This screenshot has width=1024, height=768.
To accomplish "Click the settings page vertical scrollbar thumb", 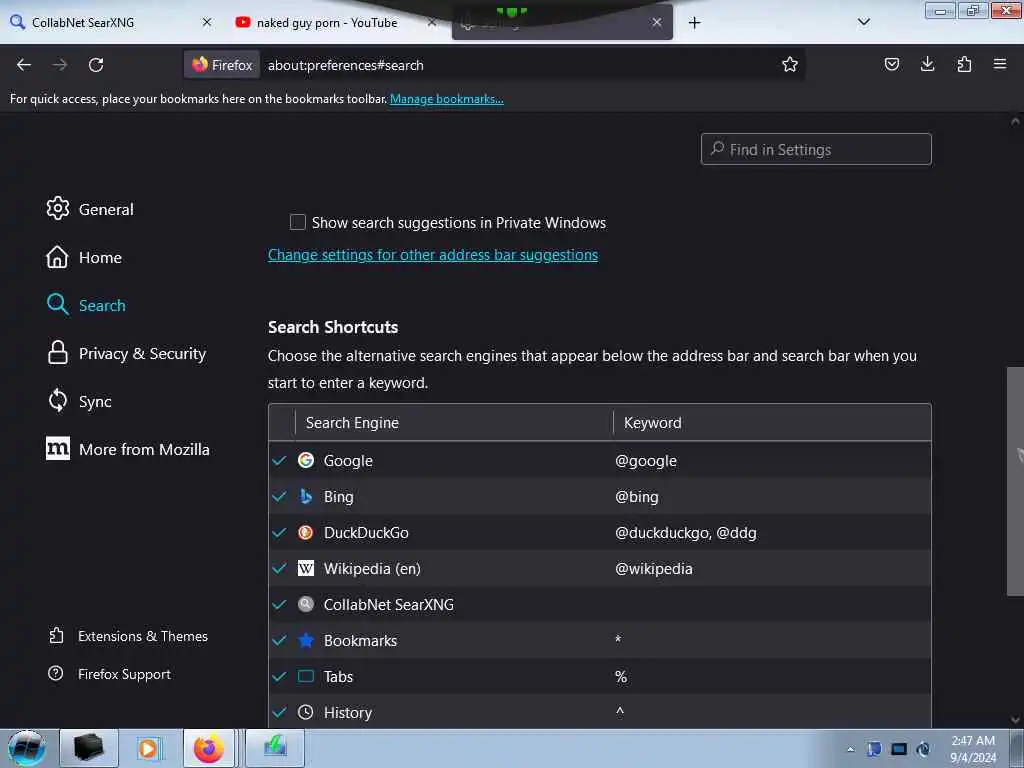I will (1015, 481).
